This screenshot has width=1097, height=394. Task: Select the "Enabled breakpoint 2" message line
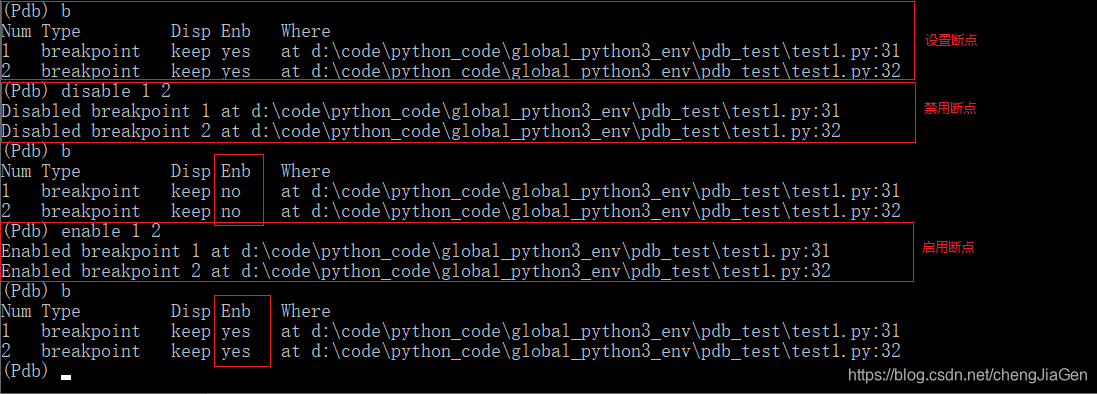(416, 271)
